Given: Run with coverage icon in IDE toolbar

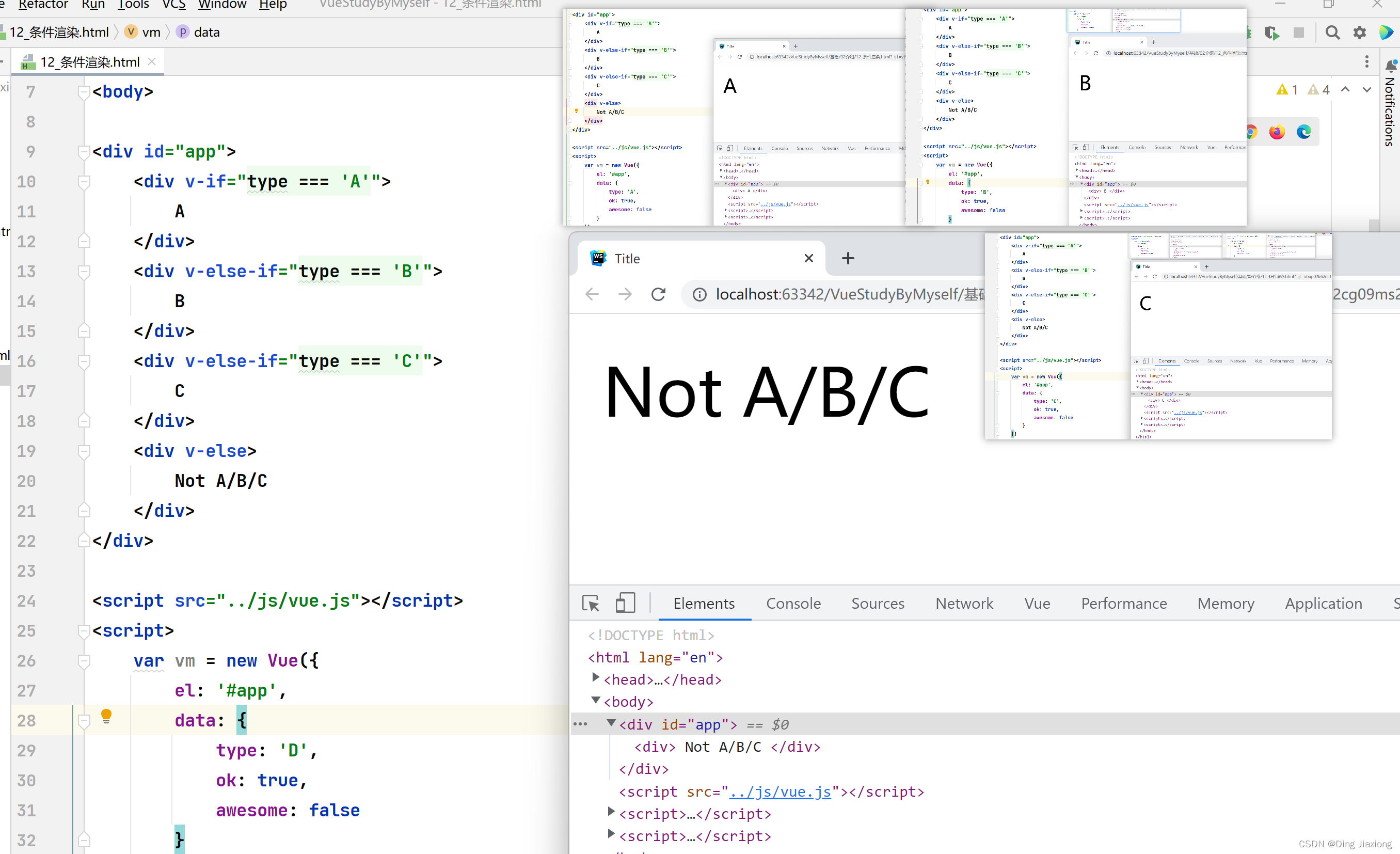Looking at the screenshot, I should (1272, 33).
